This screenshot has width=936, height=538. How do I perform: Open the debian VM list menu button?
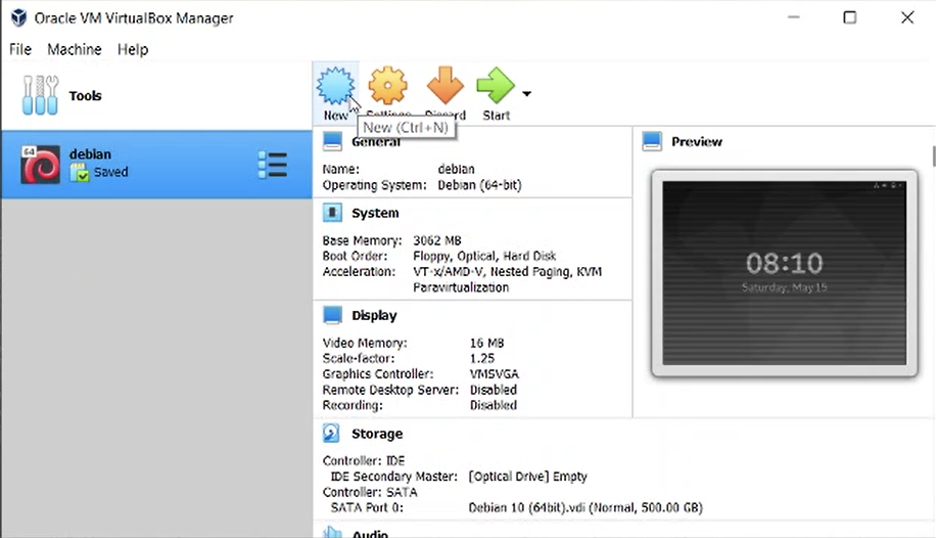272,165
